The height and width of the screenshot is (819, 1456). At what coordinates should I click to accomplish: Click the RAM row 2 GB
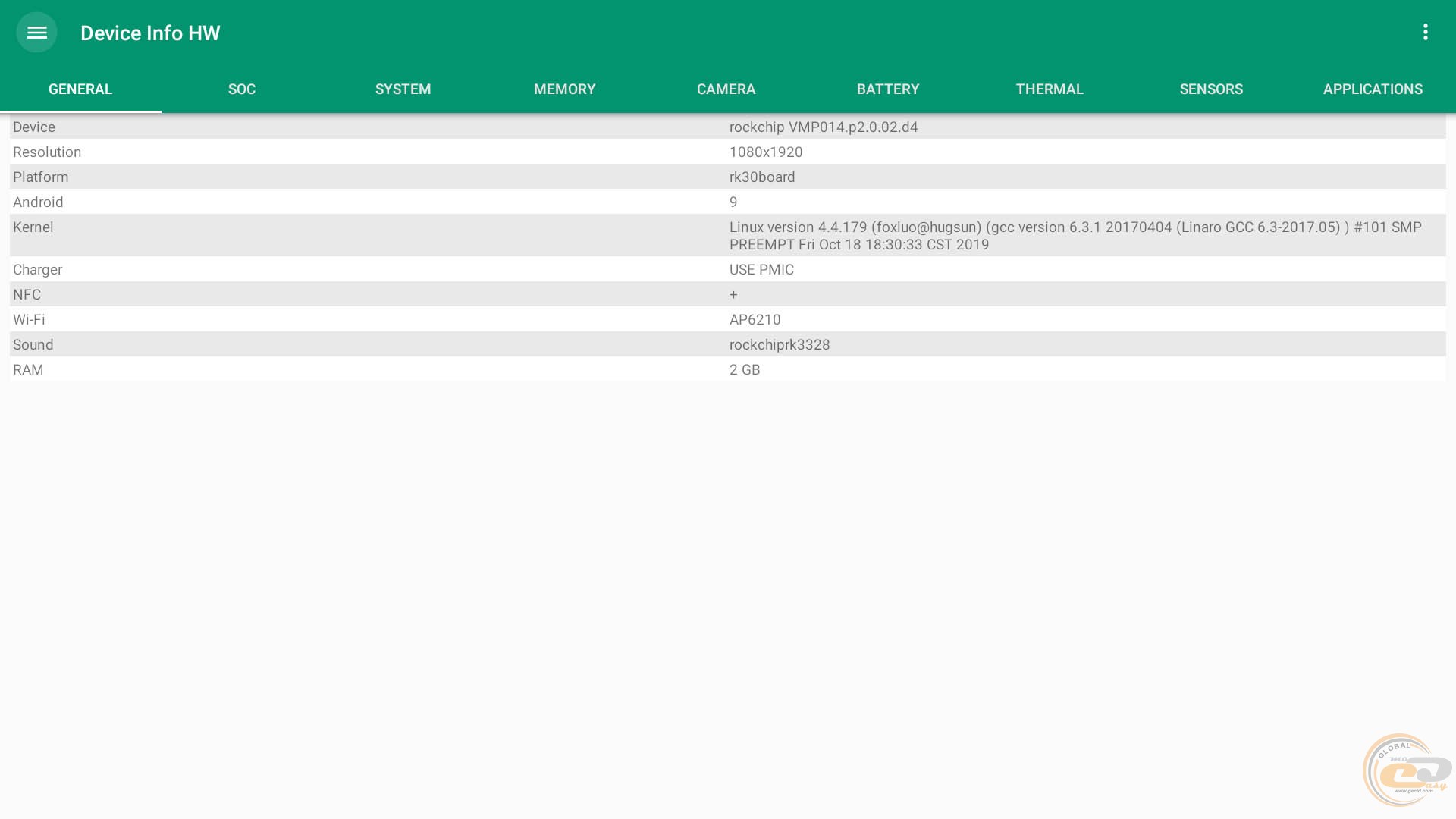click(x=744, y=370)
